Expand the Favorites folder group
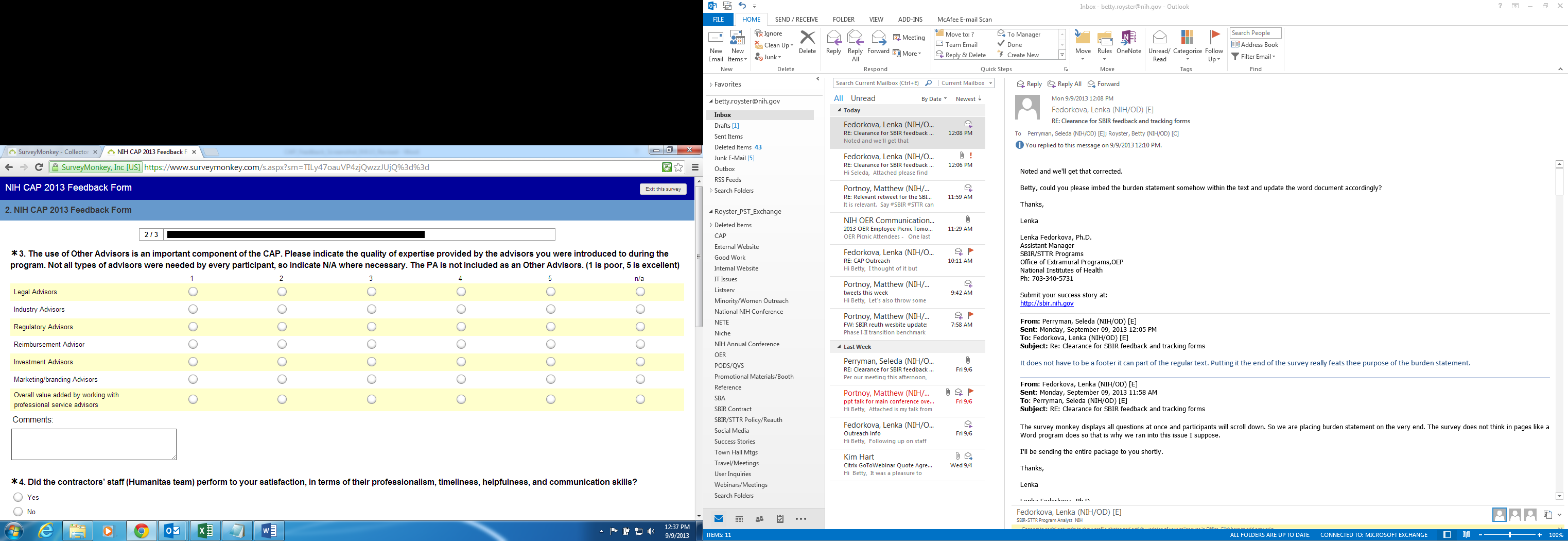Image resolution: width=1568 pixels, height=541 pixels. pos(710,84)
